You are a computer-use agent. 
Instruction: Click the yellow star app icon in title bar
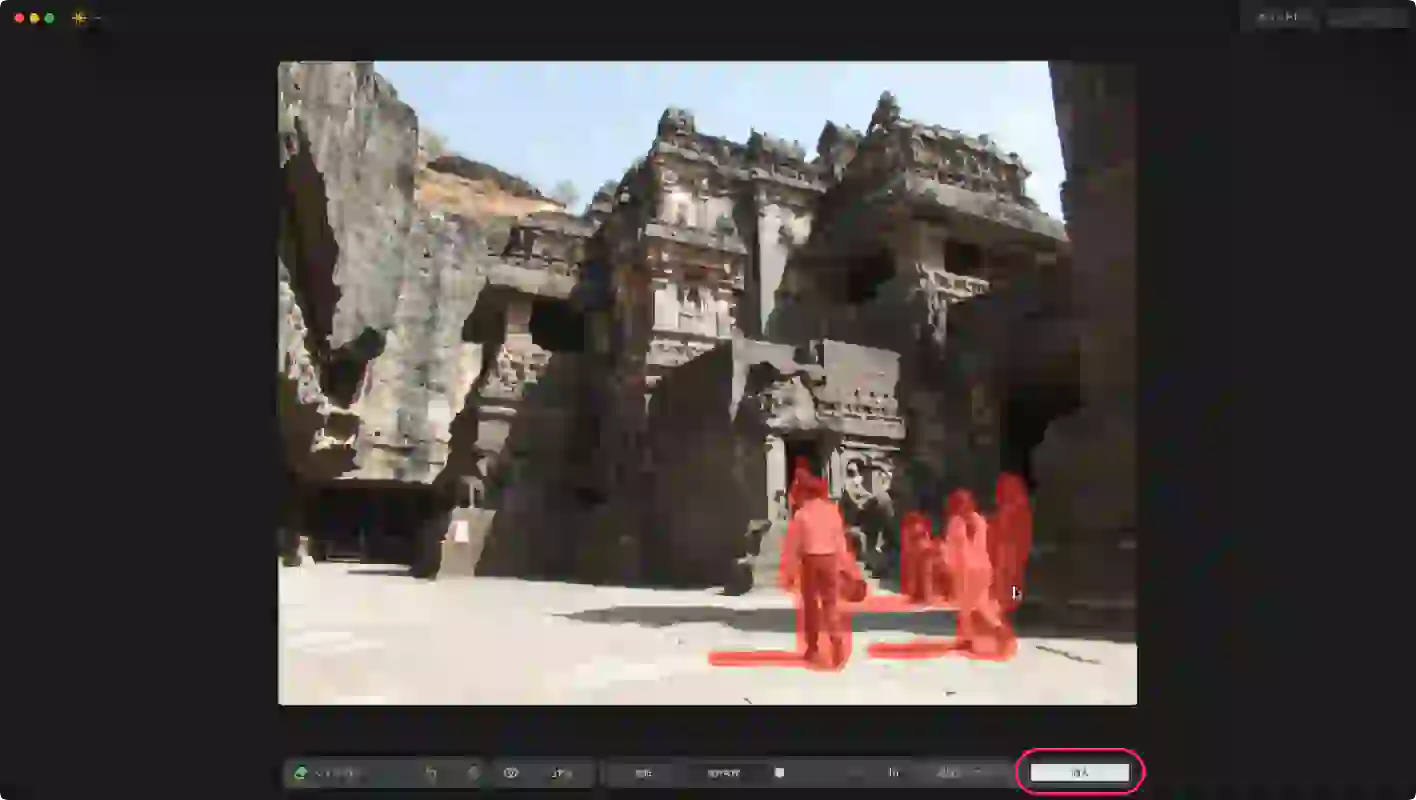[79, 18]
